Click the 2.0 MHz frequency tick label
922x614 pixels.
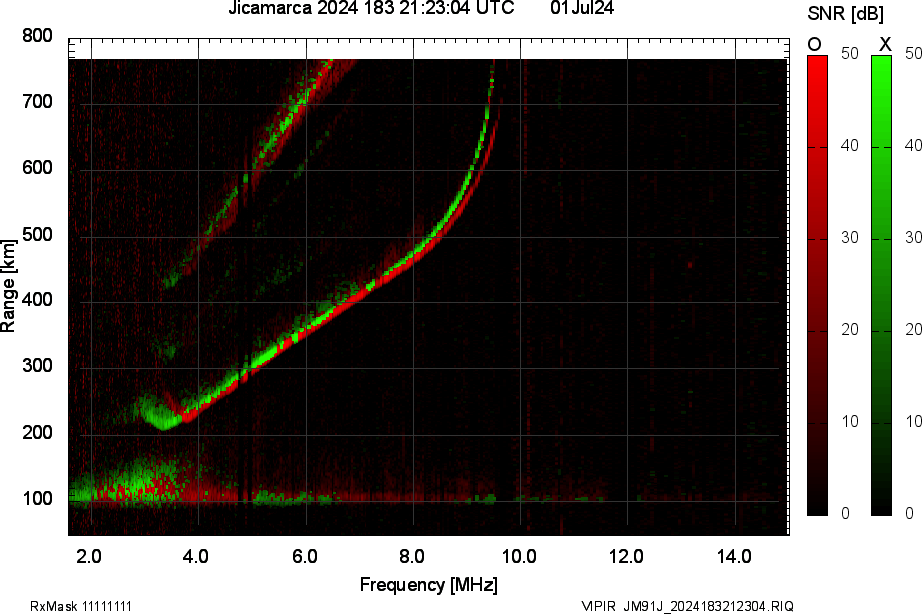click(90, 556)
